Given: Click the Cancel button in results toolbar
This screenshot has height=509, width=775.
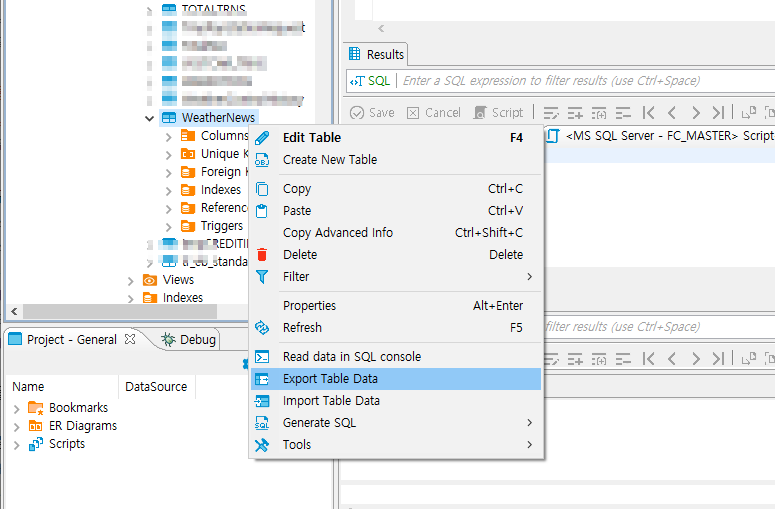Looking at the screenshot, I should [x=434, y=113].
